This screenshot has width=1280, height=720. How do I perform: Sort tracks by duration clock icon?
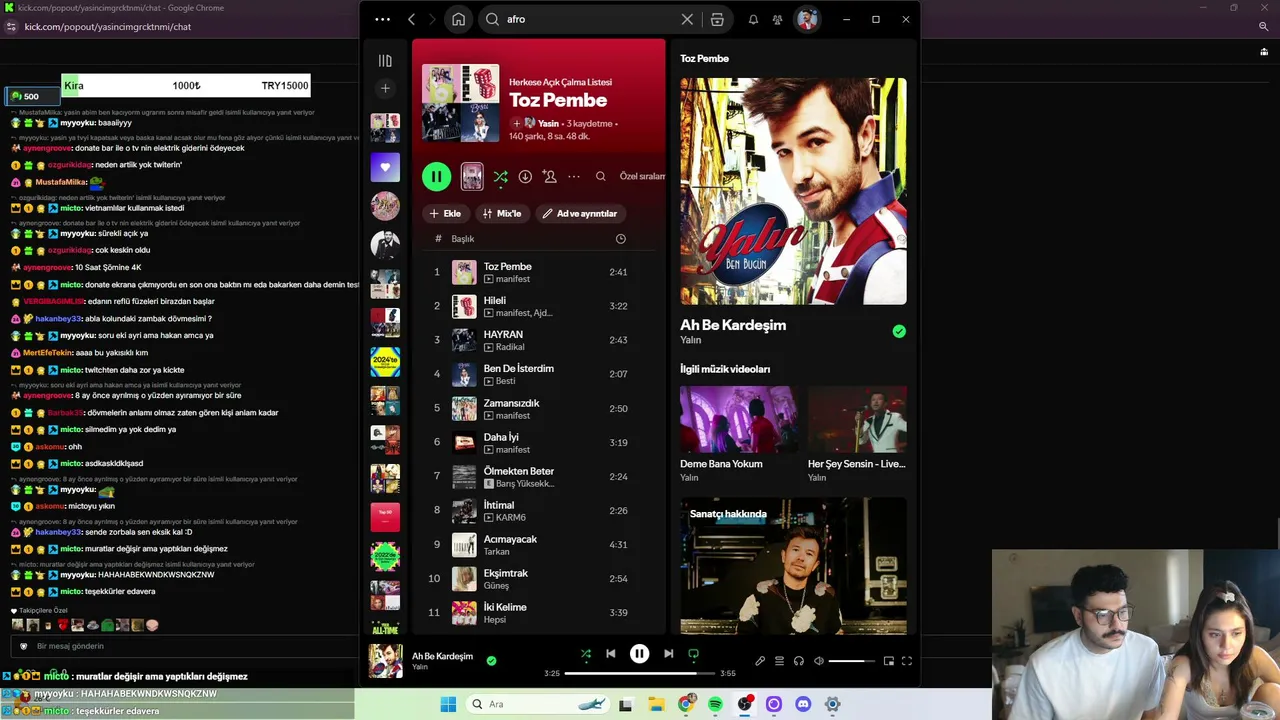click(x=621, y=239)
